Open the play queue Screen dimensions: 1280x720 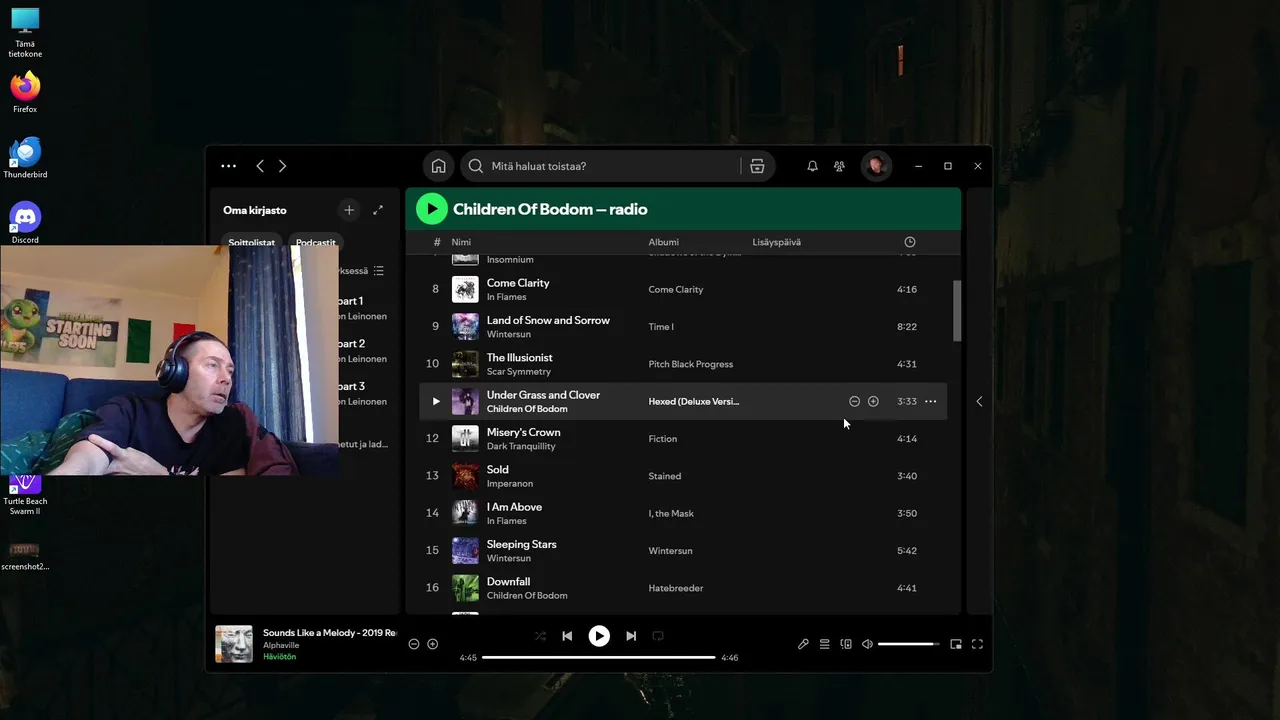coord(825,644)
